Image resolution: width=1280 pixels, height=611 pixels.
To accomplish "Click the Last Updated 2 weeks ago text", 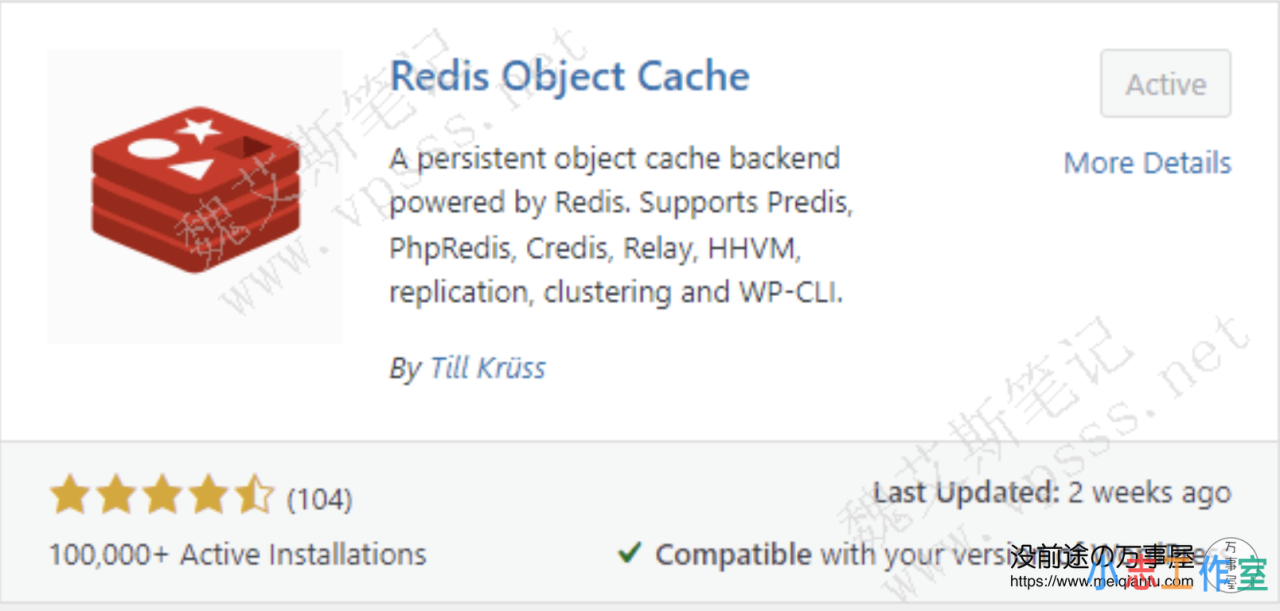I will 1052,493.
